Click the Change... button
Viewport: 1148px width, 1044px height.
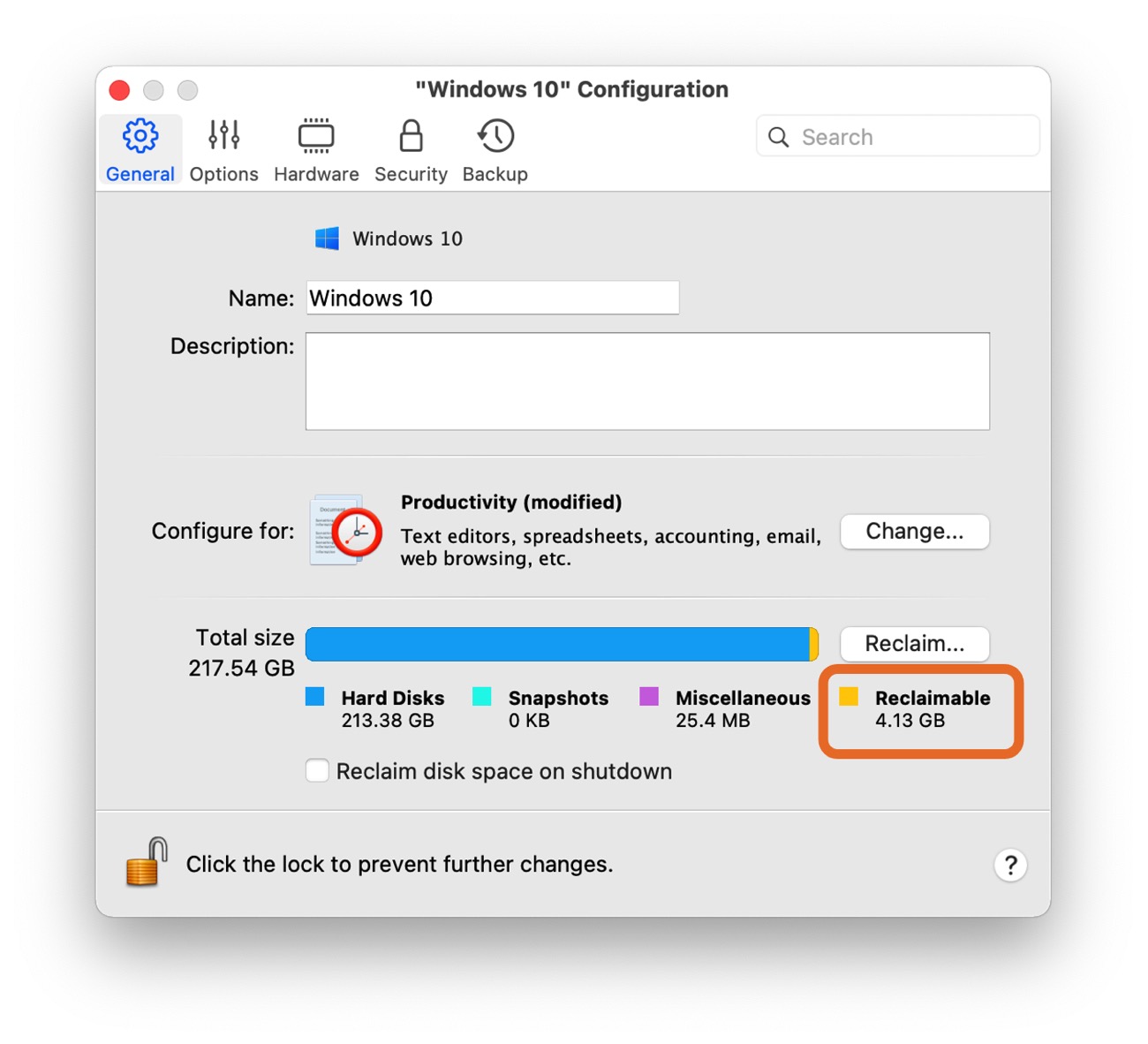click(914, 531)
